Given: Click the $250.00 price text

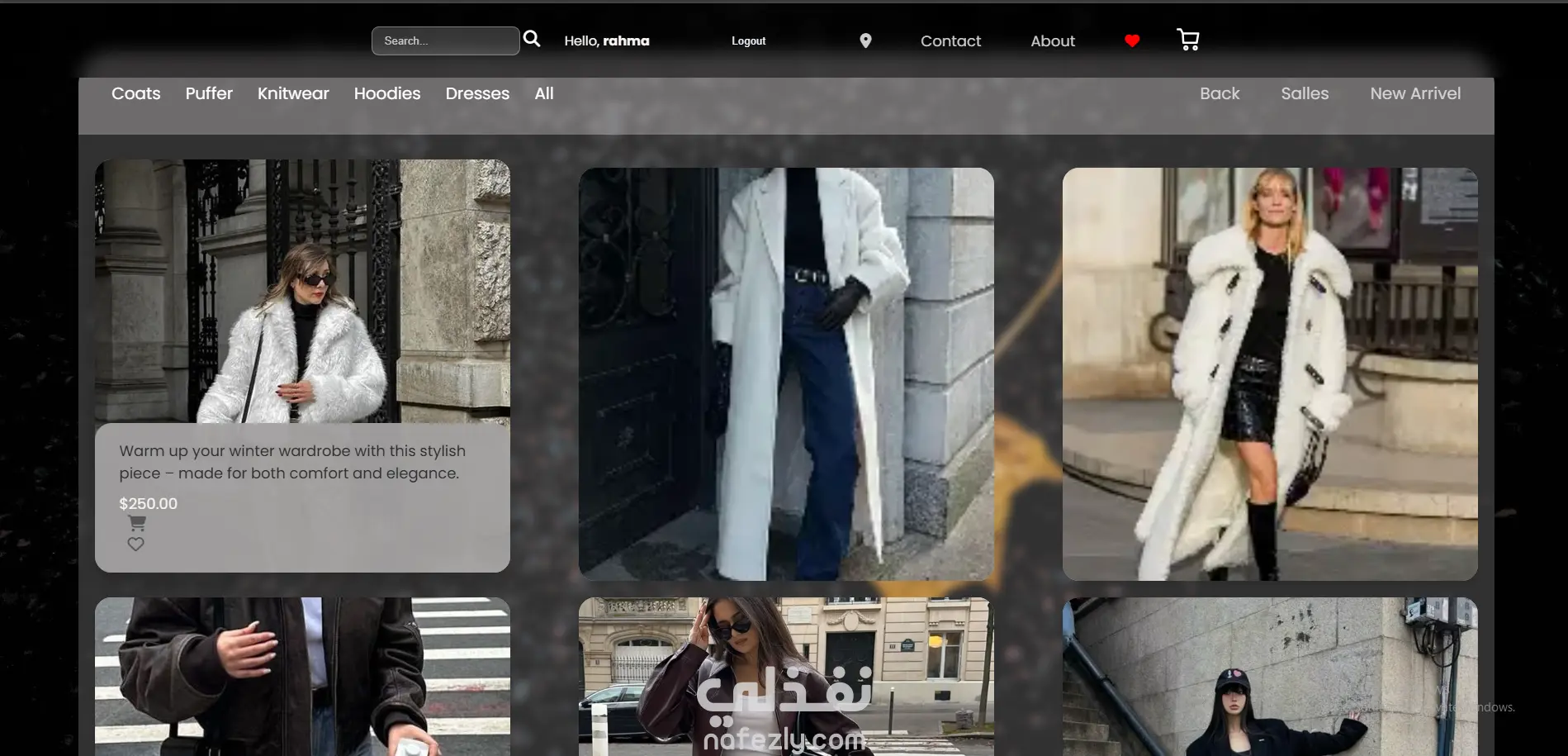Looking at the screenshot, I should (148, 503).
